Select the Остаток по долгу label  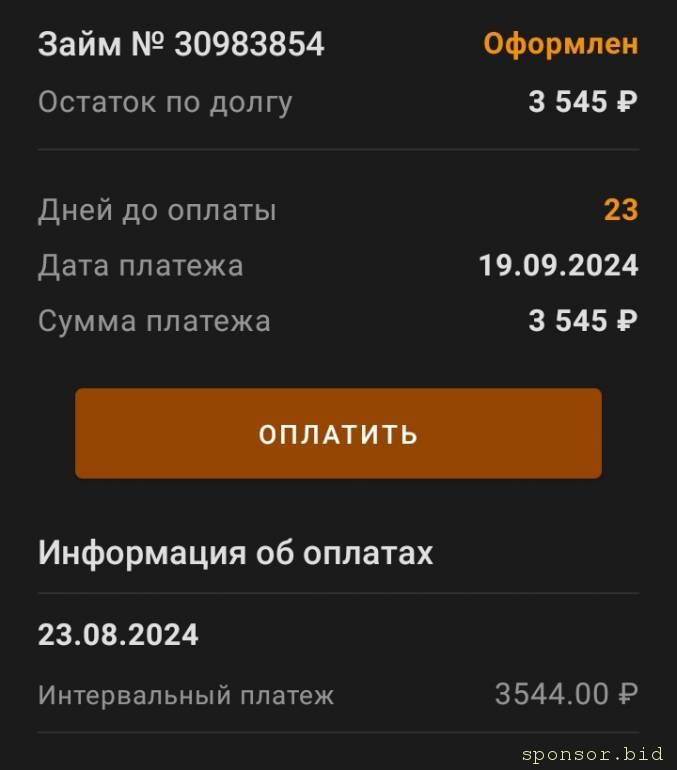click(165, 102)
